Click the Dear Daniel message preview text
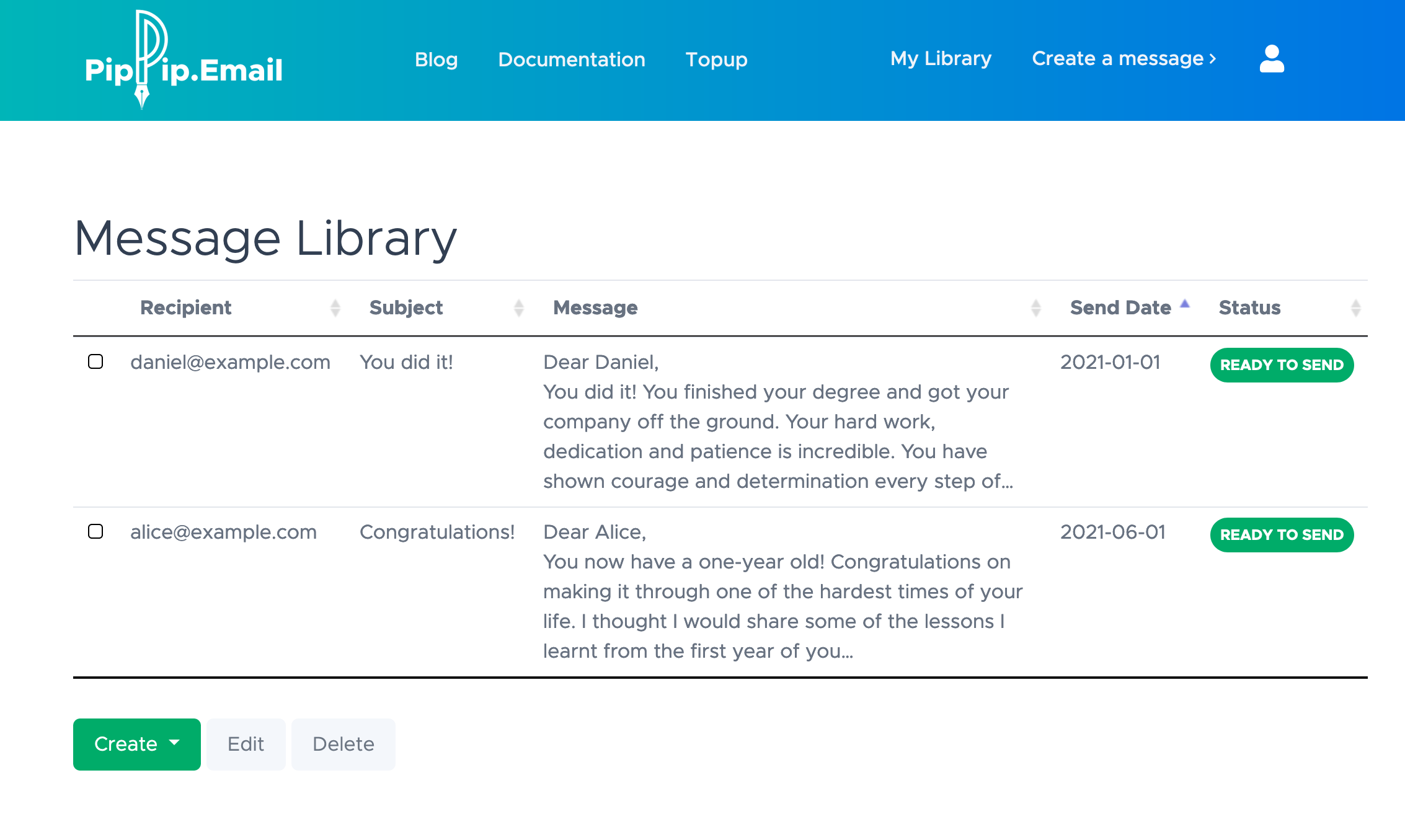The width and height of the screenshot is (1405, 840). (x=778, y=422)
